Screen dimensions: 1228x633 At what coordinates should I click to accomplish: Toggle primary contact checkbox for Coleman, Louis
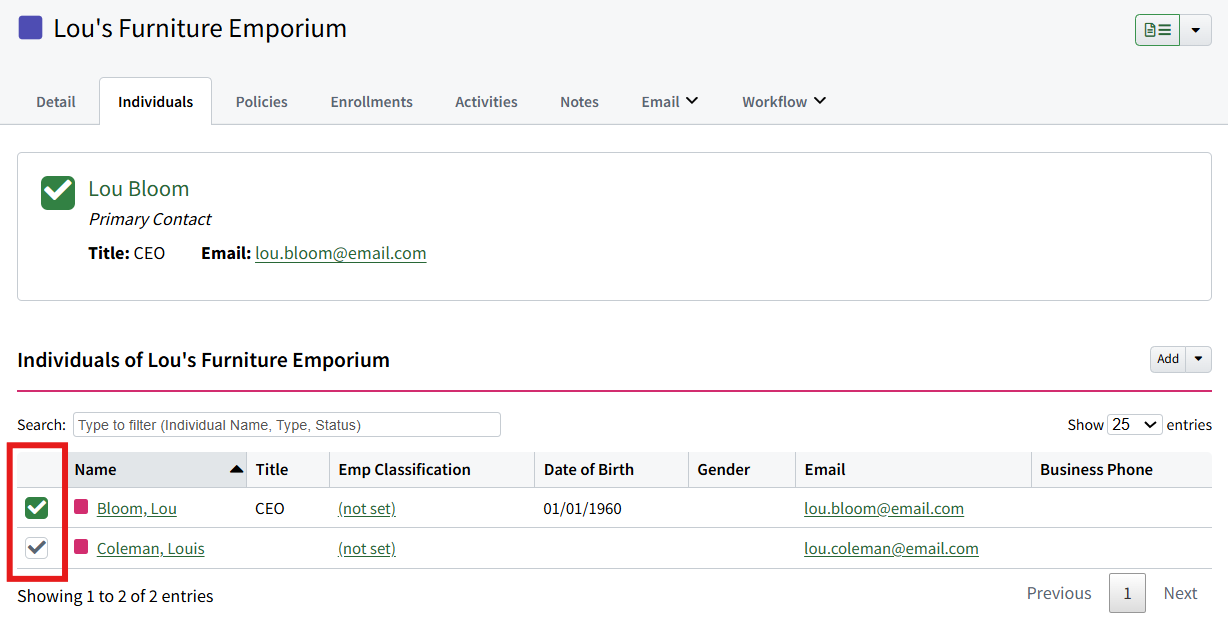click(37, 548)
